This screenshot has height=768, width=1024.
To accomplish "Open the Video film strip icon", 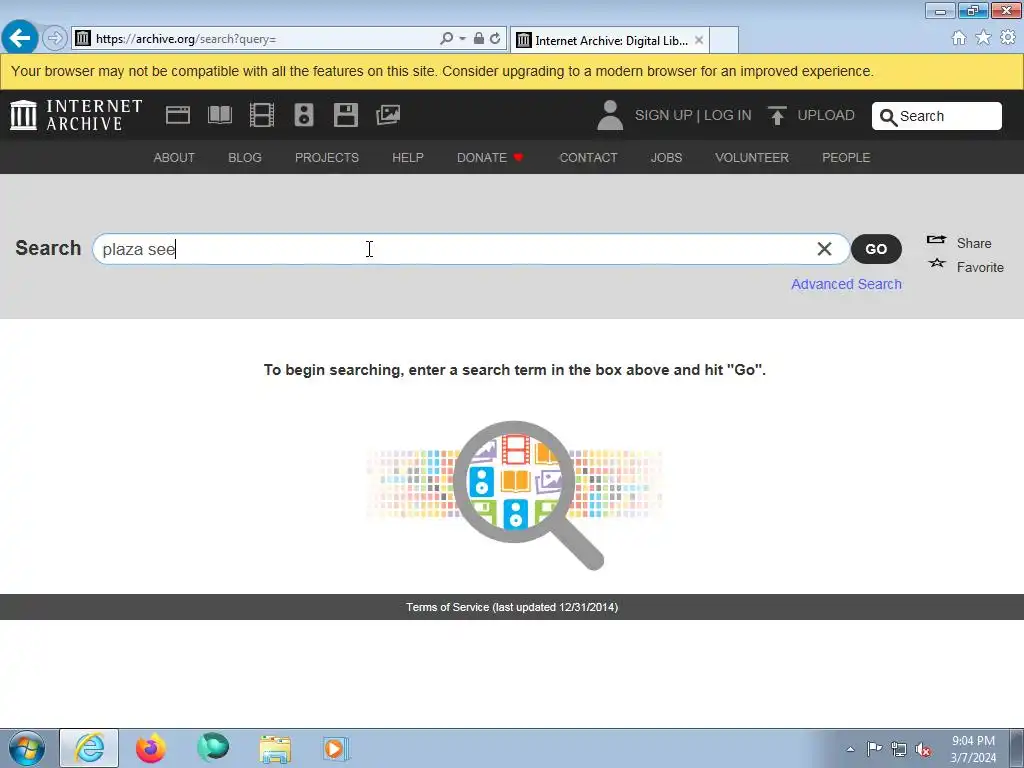I will tap(262, 115).
